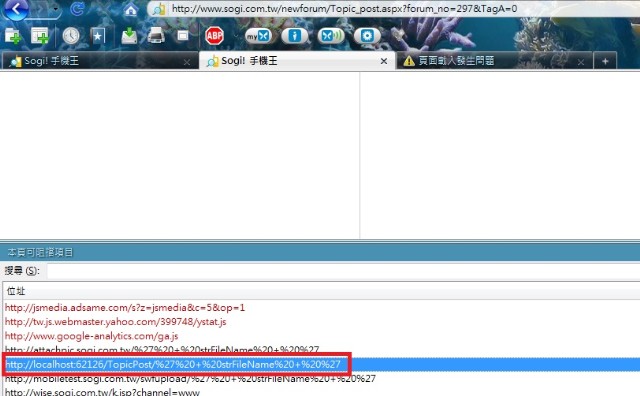Click the new tab group icon with green plus
Image resolution: width=640 pixels, height=396 pixels.
[x=40, y=36]
